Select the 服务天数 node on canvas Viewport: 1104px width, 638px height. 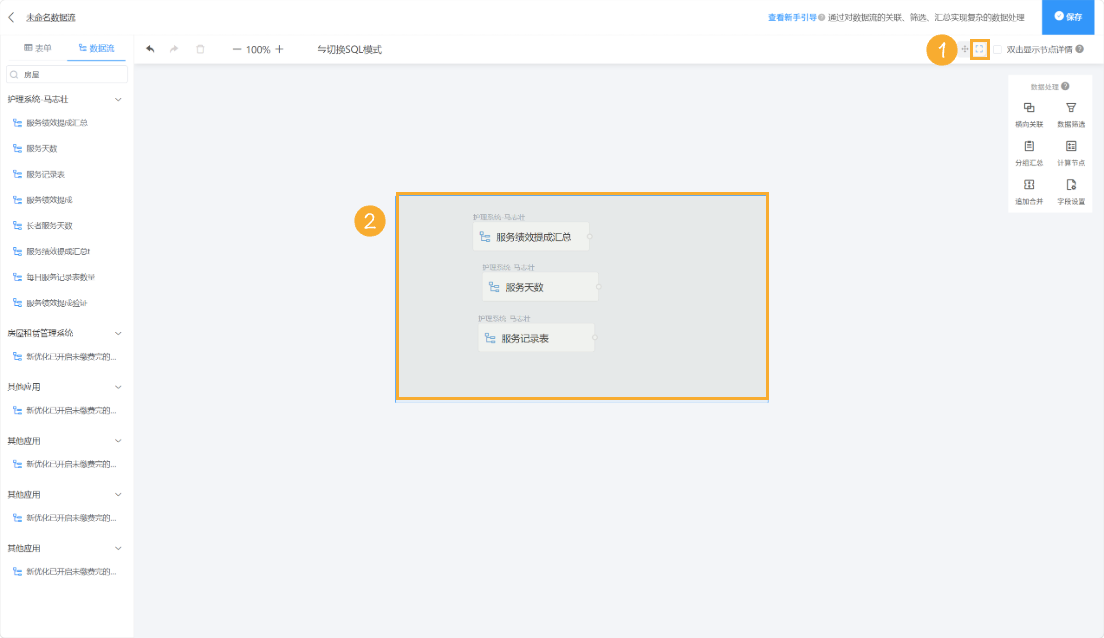pos(540,287)
